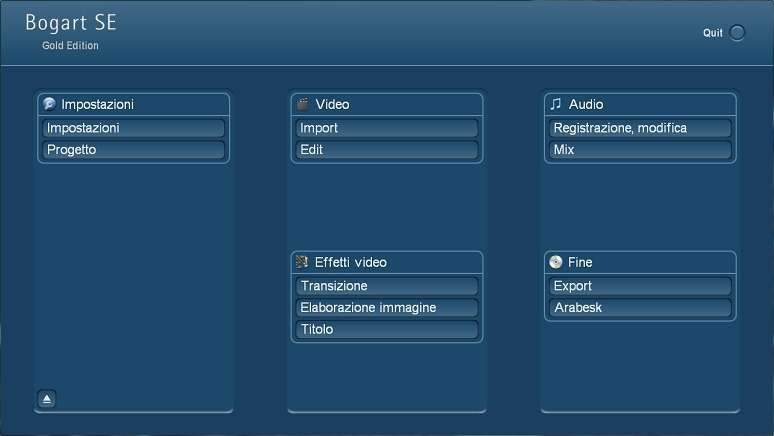Click the Fine section header label
774x436 pixels.
click(580, 262)
